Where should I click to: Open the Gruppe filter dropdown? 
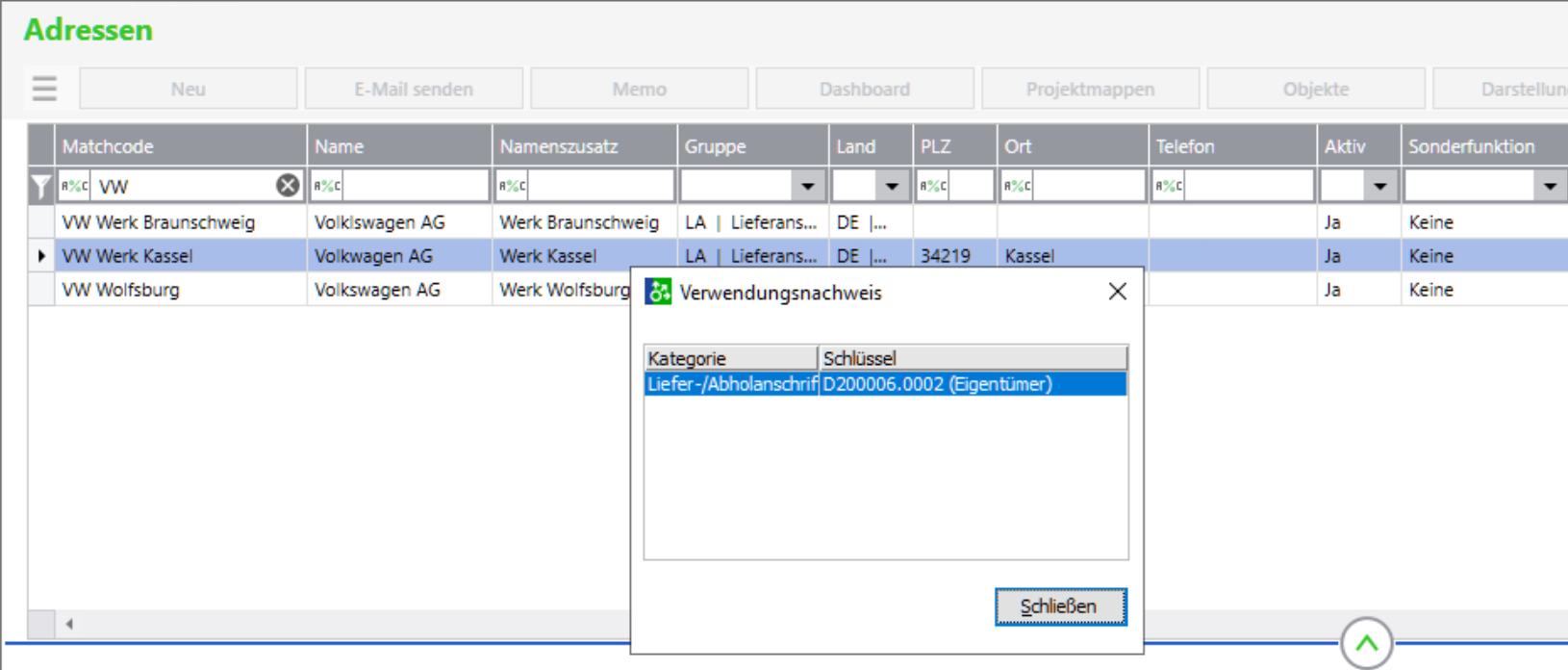808,186
